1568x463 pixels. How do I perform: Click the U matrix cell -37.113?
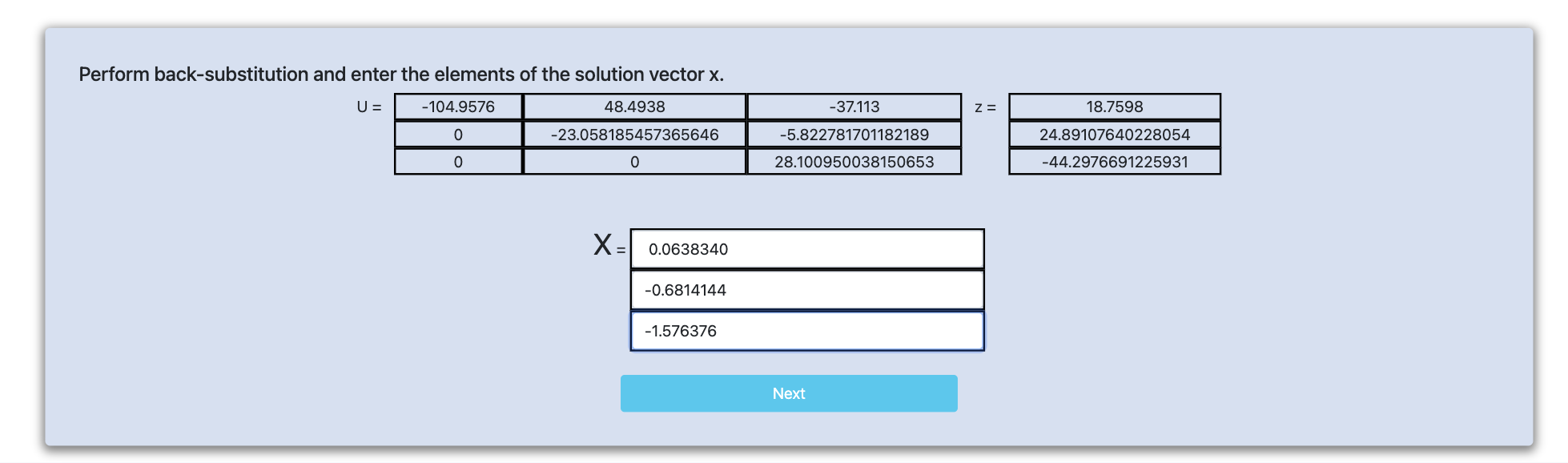pyautogui.click(x=854, y=107)
